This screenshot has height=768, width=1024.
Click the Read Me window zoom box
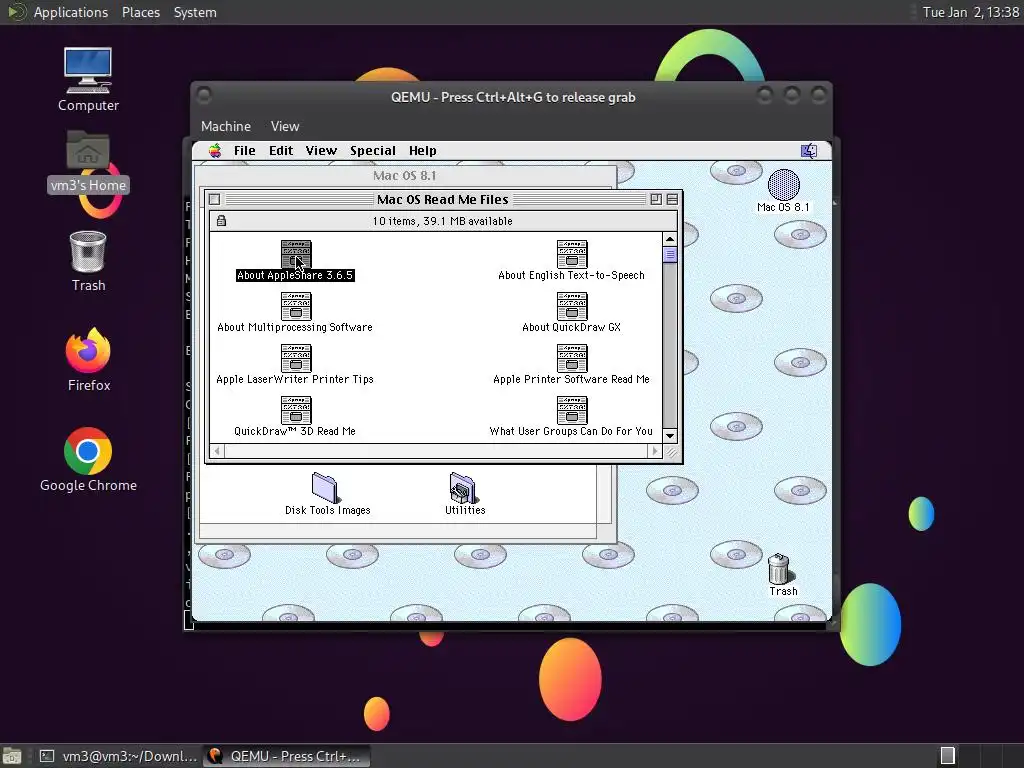click(656, 199)
